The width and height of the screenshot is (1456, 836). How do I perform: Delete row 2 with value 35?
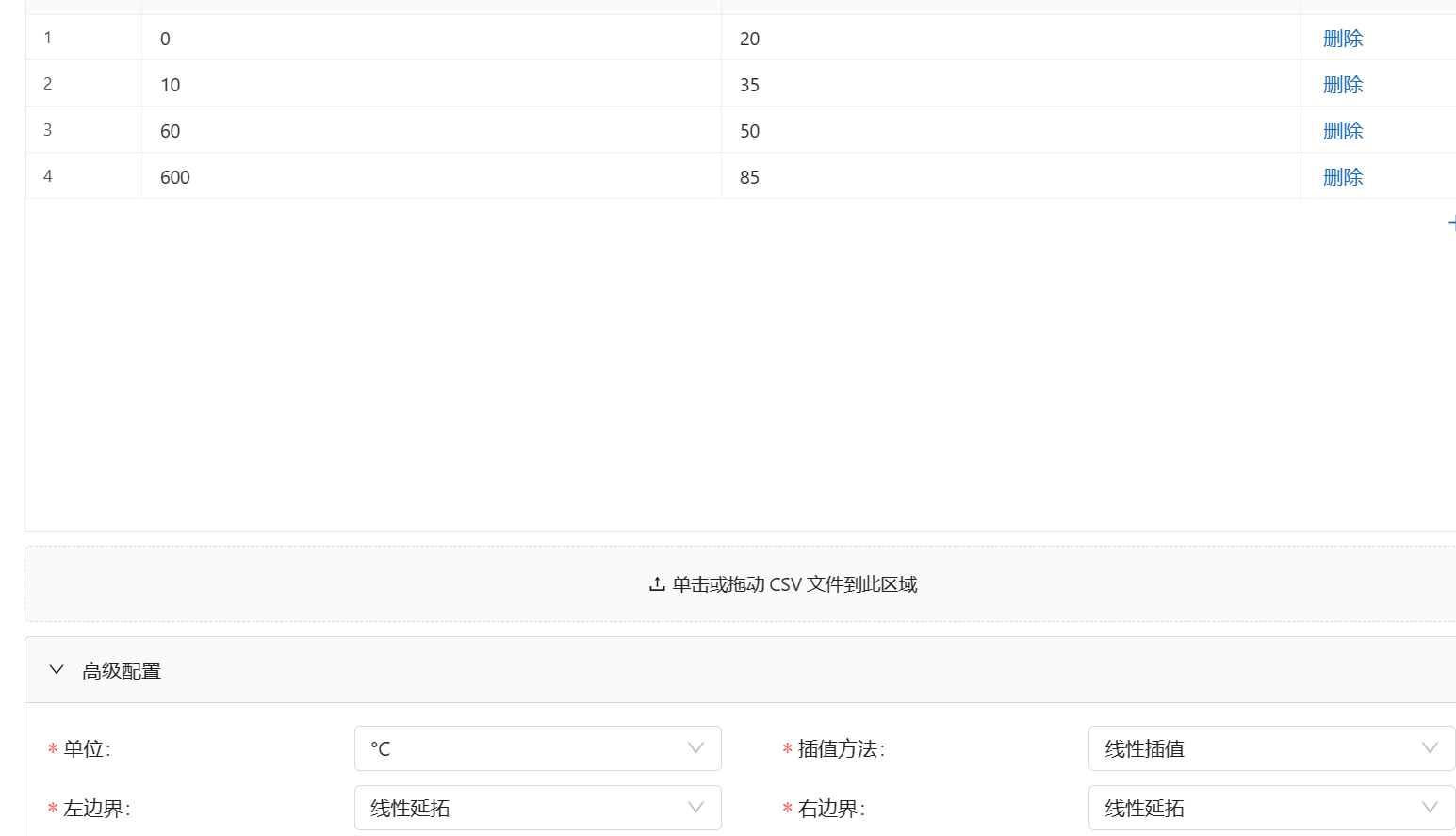click(1343, 85)
